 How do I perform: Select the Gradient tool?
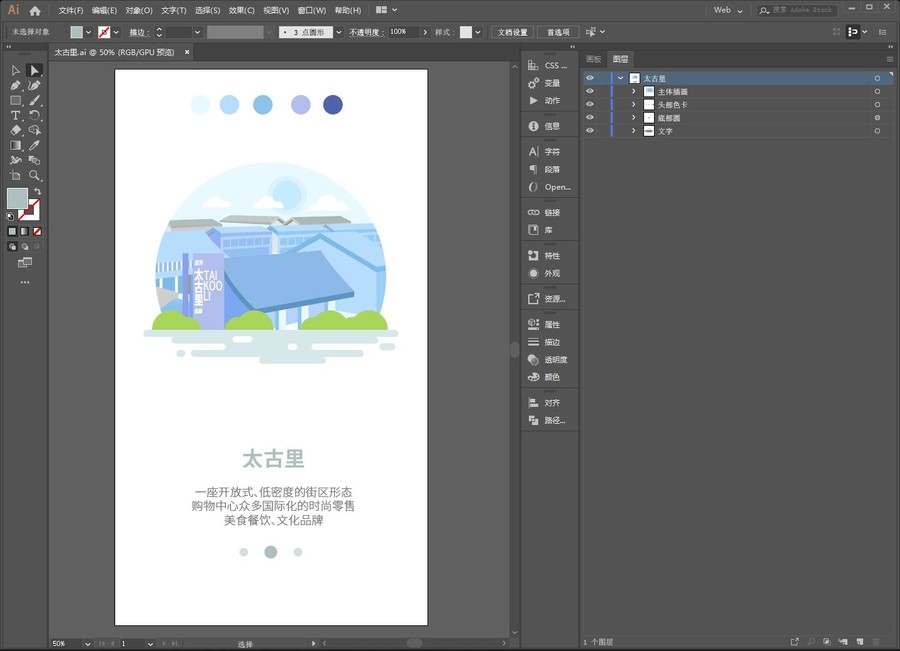pyautogui.click(x=15, y=145)
